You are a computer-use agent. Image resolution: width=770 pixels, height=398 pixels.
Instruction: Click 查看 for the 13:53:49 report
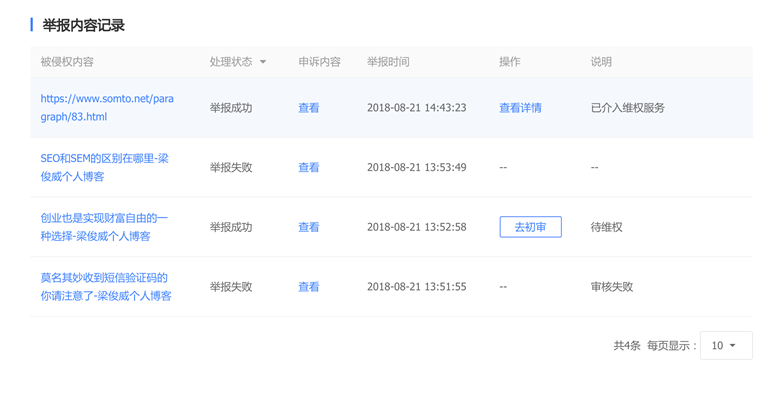[x=309, y=168]
